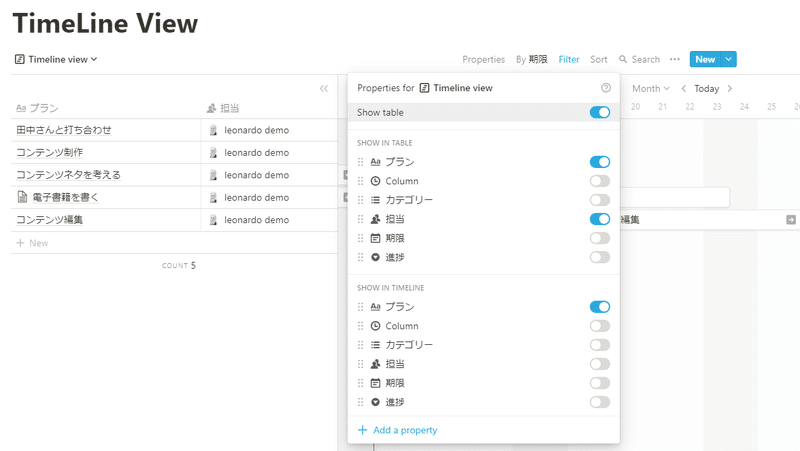Screen dimensions: 800x451
Task: Click page icon beside 電子書籍を書く
Action: [x=22, y=197]
